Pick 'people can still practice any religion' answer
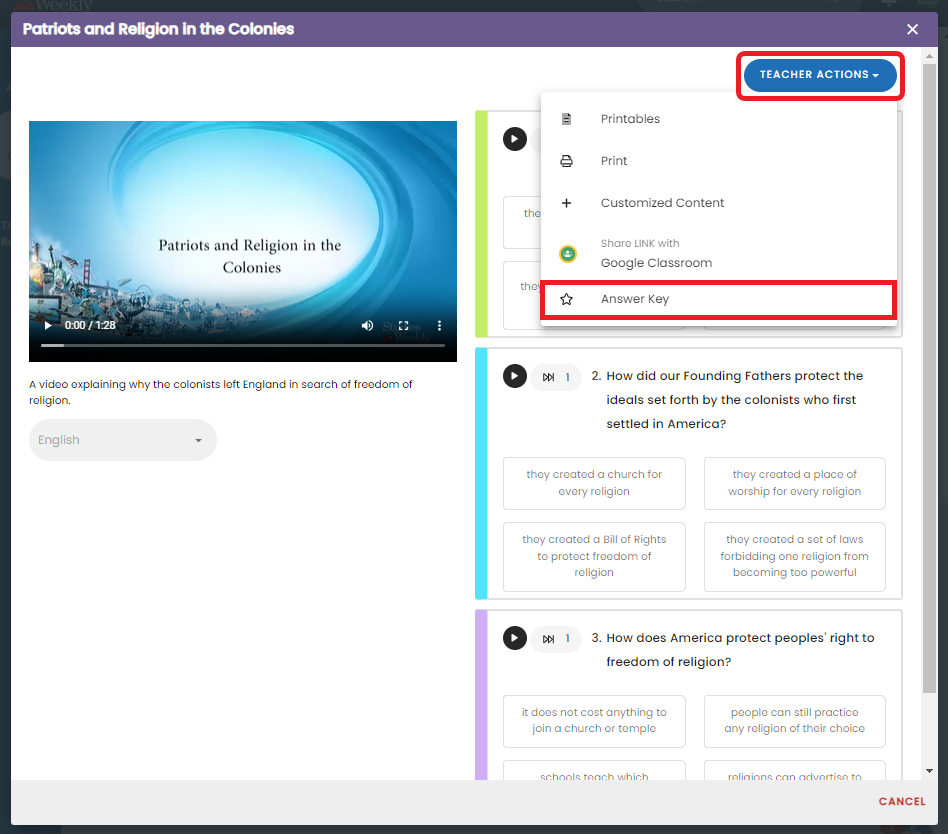Viewport: 948px width, 834px height. pos(794,720)
